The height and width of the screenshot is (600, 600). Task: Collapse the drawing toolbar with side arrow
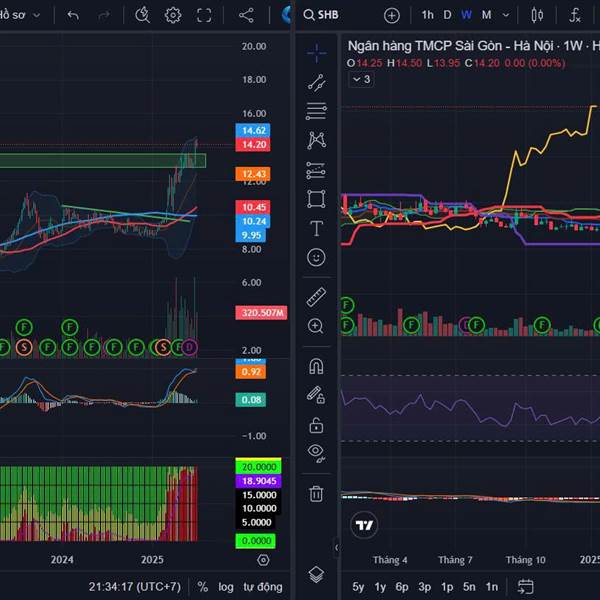[336, 548]
